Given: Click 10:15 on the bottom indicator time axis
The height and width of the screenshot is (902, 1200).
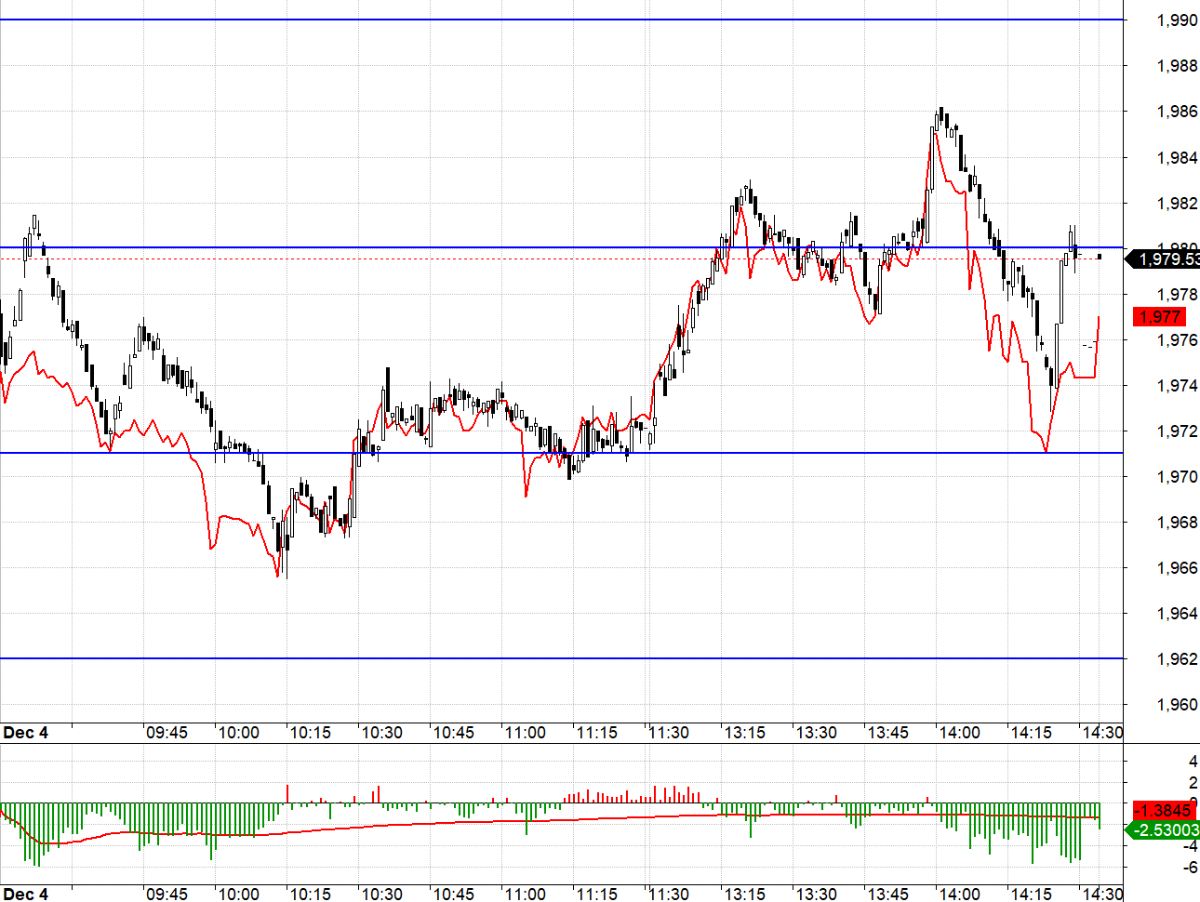Looking at the screenshot, I should [310, 893].
